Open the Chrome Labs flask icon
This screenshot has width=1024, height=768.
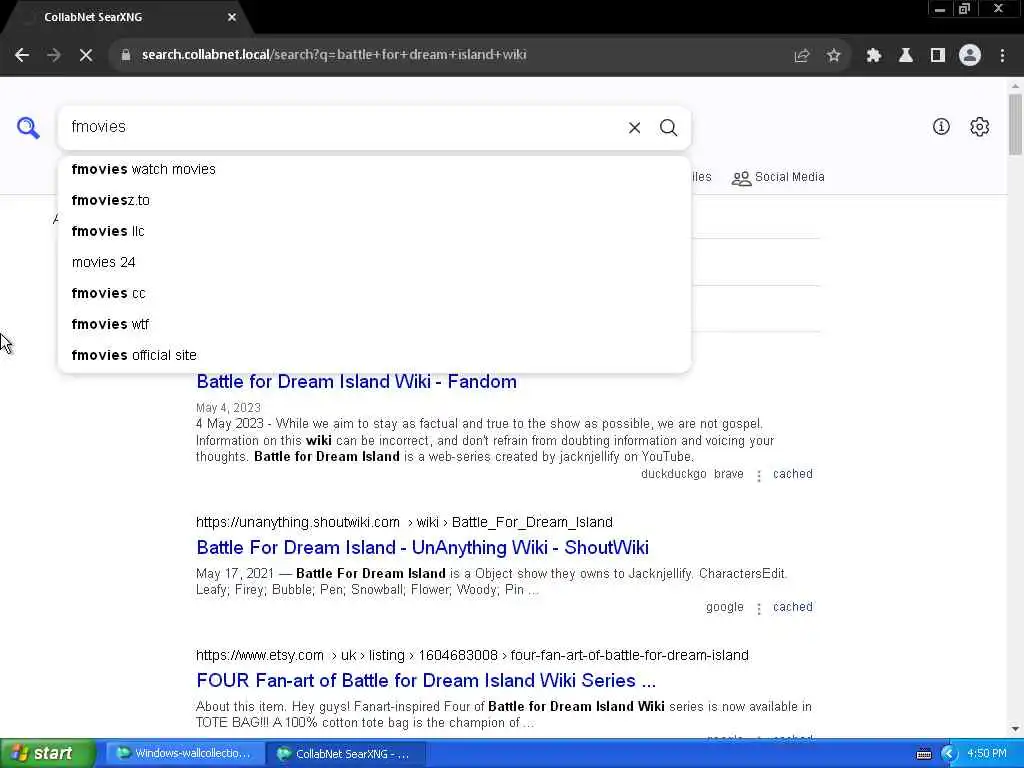click(906, 56)
